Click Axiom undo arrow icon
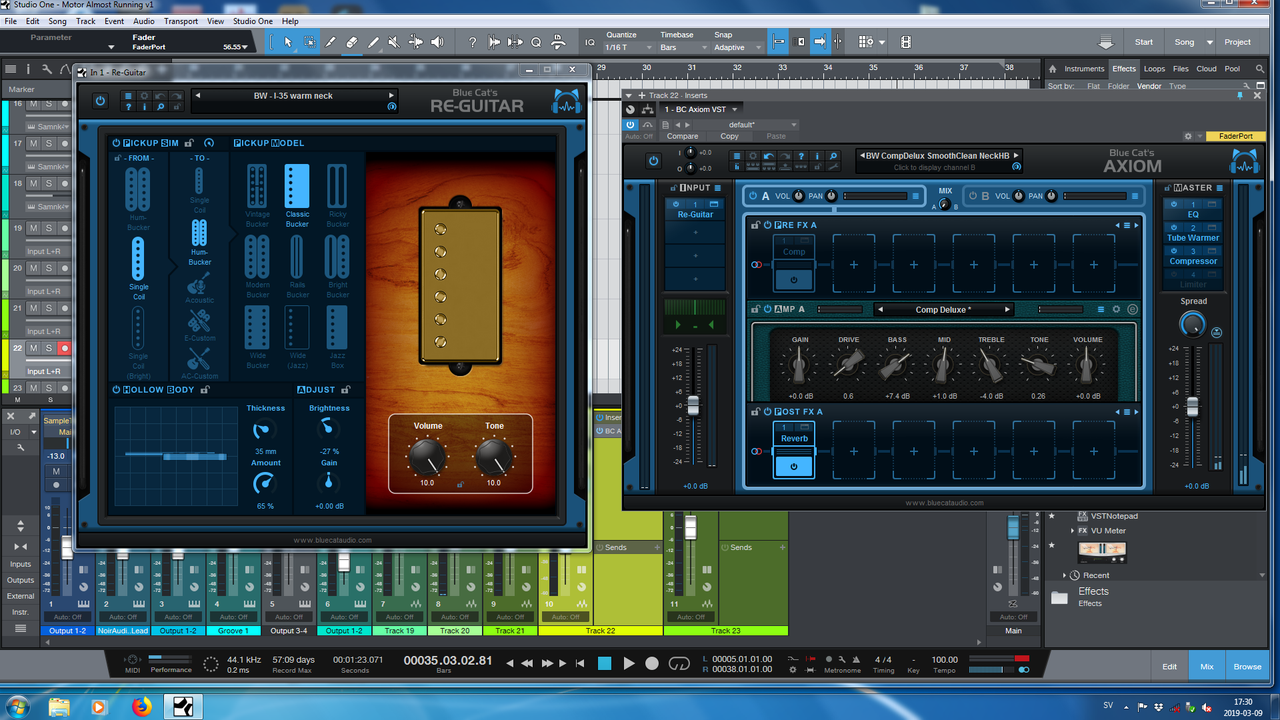1280x720 pixels. [x=768, y=156]
